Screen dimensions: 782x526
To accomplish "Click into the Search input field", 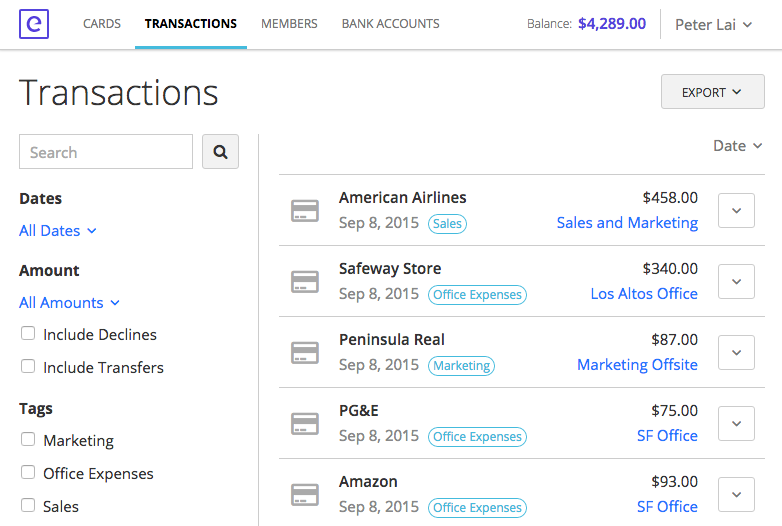I will (106, 152).
